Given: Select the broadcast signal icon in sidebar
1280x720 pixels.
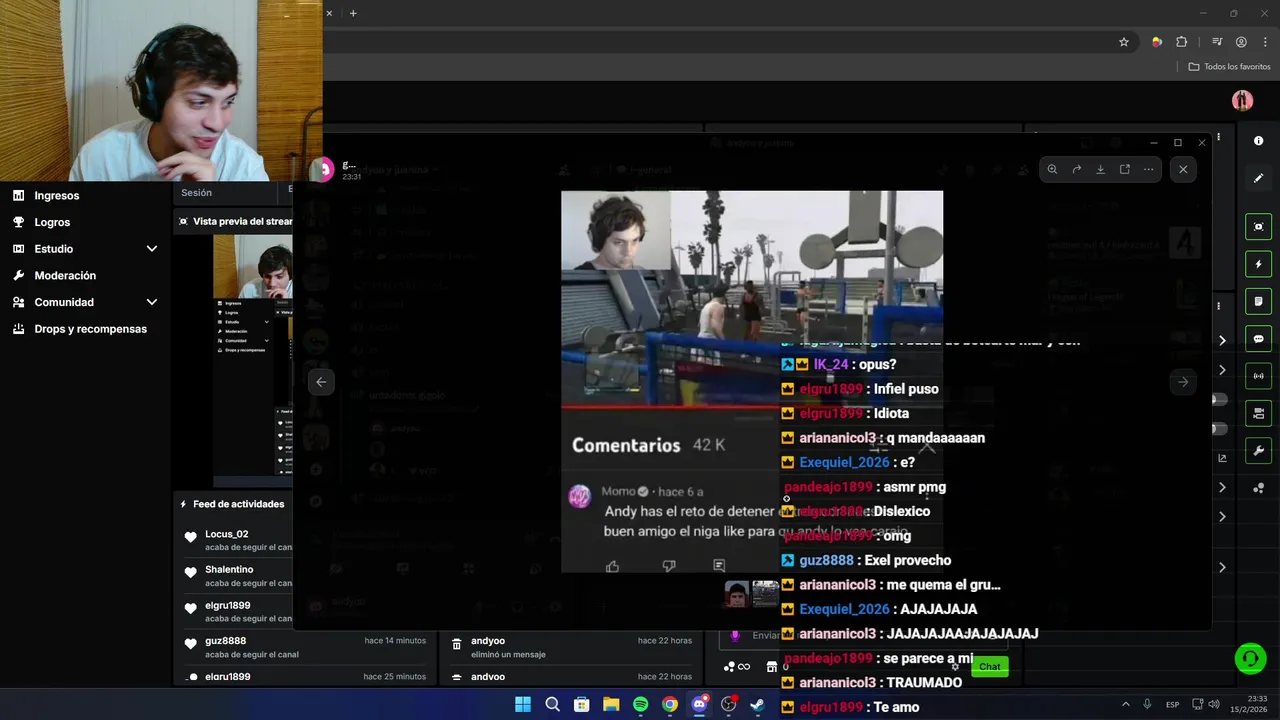Looking at the screenshot, I should 1258,376.
